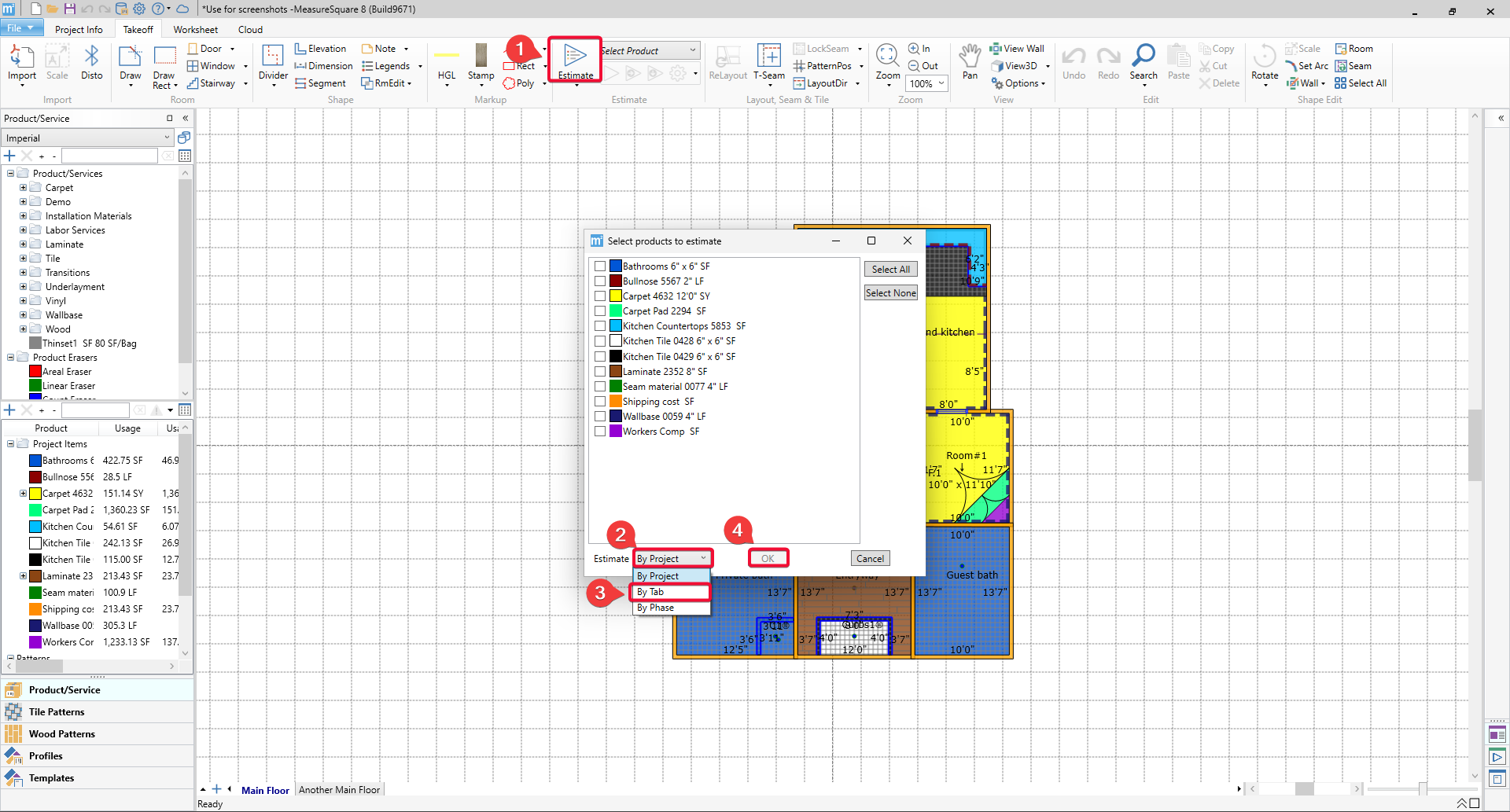Click the File menu button
1510x812 pixels.
[x=22, y=28]
